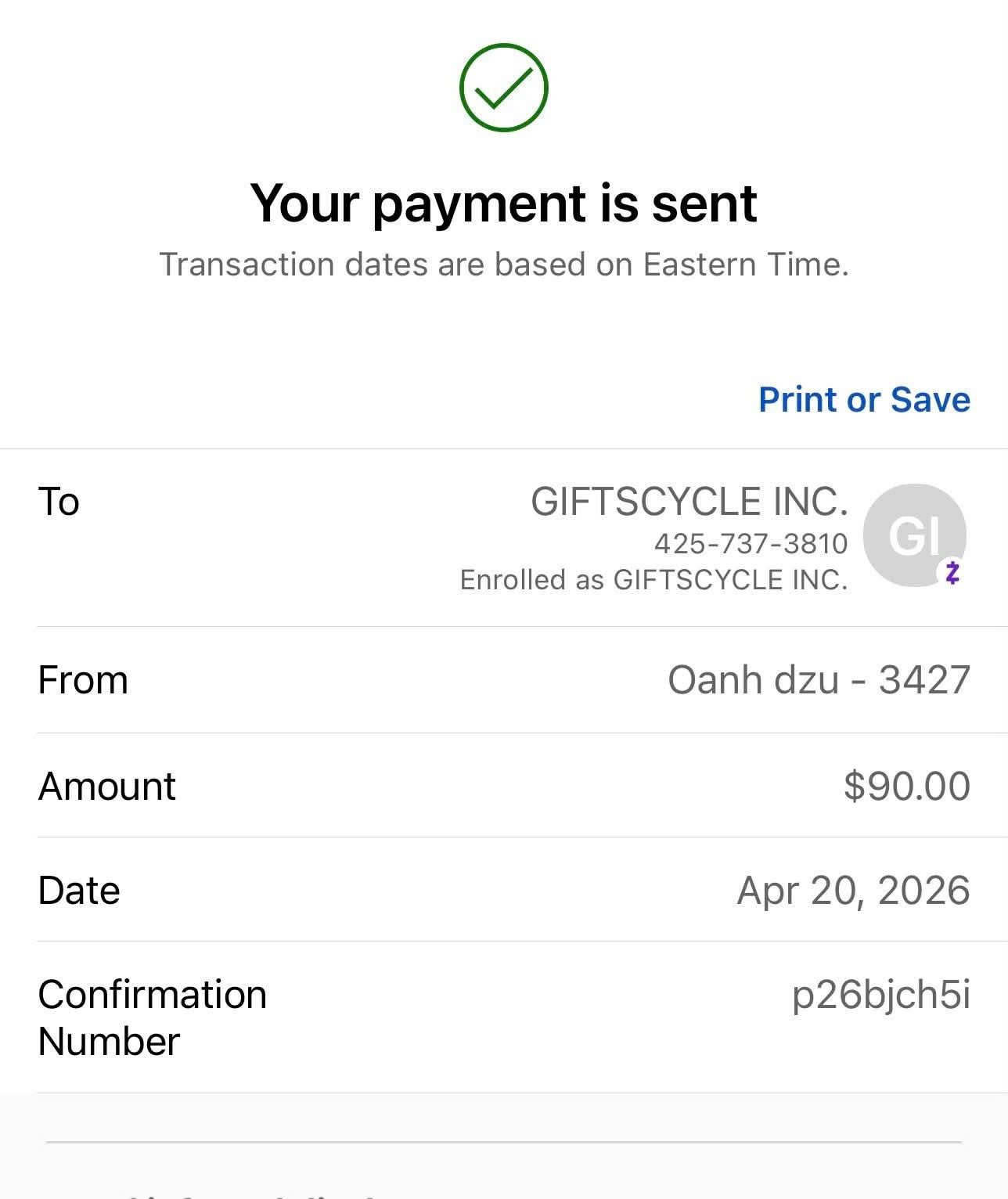Tap the purple Zelle badge on avatar
This screenshot has width=1008, height=1199.
click(952, 573)
